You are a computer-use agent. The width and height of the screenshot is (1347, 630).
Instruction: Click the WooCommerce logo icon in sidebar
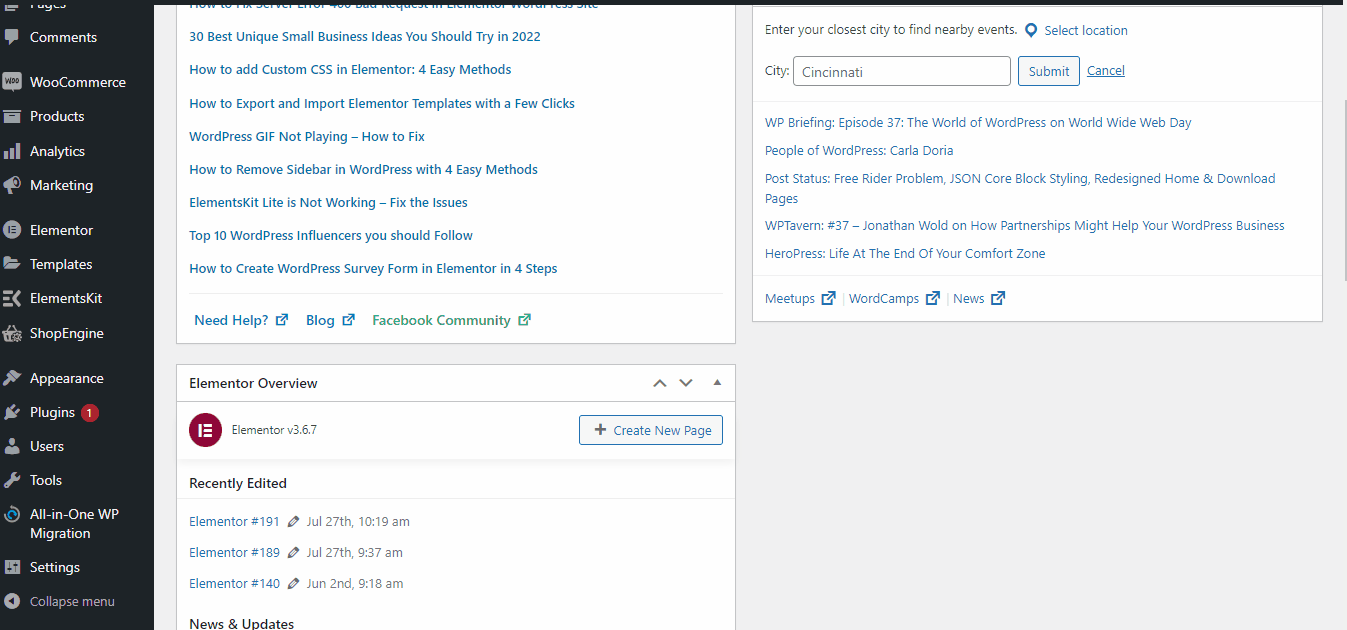pyautogui.click(x=12, y=82)
